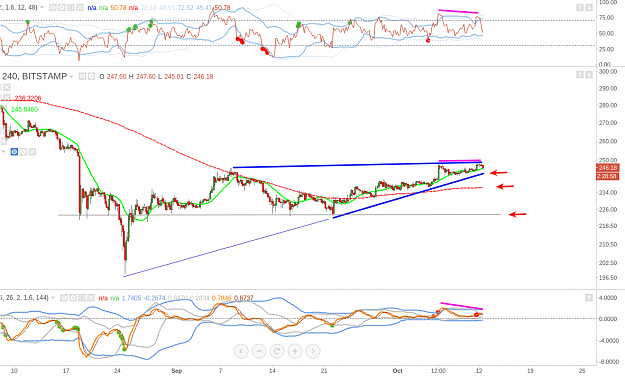Click the 26 date label on the time axis

(x=583, y=371)
